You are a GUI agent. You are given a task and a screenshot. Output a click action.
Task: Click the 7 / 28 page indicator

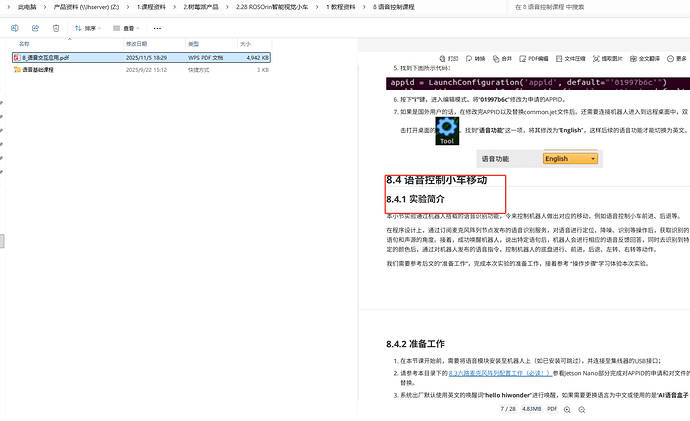click(x=508, y=409)
